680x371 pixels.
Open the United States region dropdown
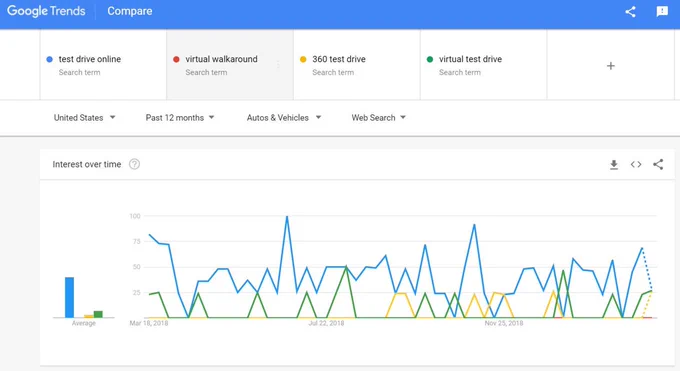tap(85, 118)
